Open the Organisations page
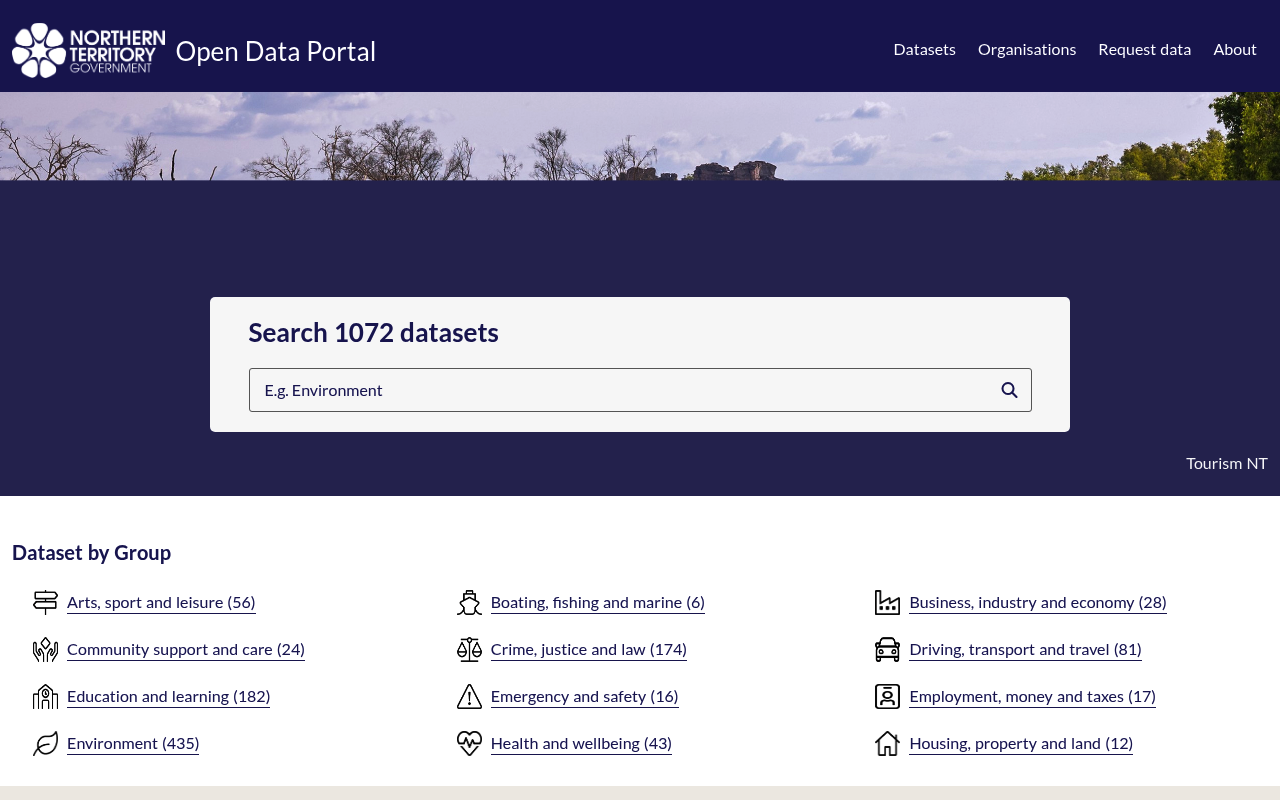 (x=1027, y=49)
